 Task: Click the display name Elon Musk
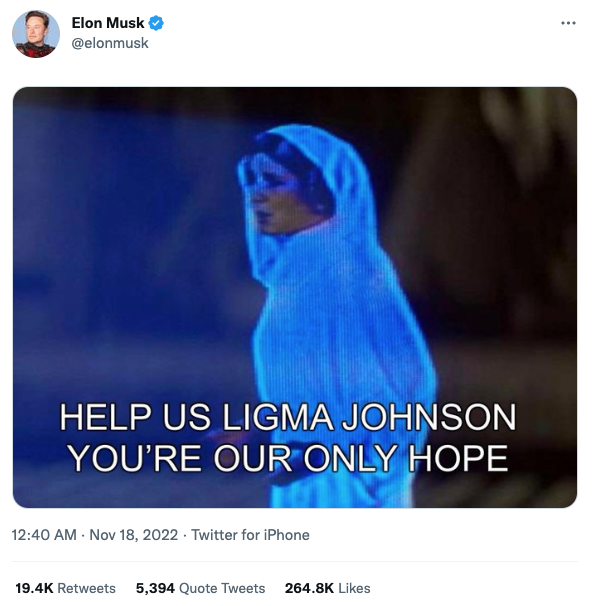(x=108, y=23)
